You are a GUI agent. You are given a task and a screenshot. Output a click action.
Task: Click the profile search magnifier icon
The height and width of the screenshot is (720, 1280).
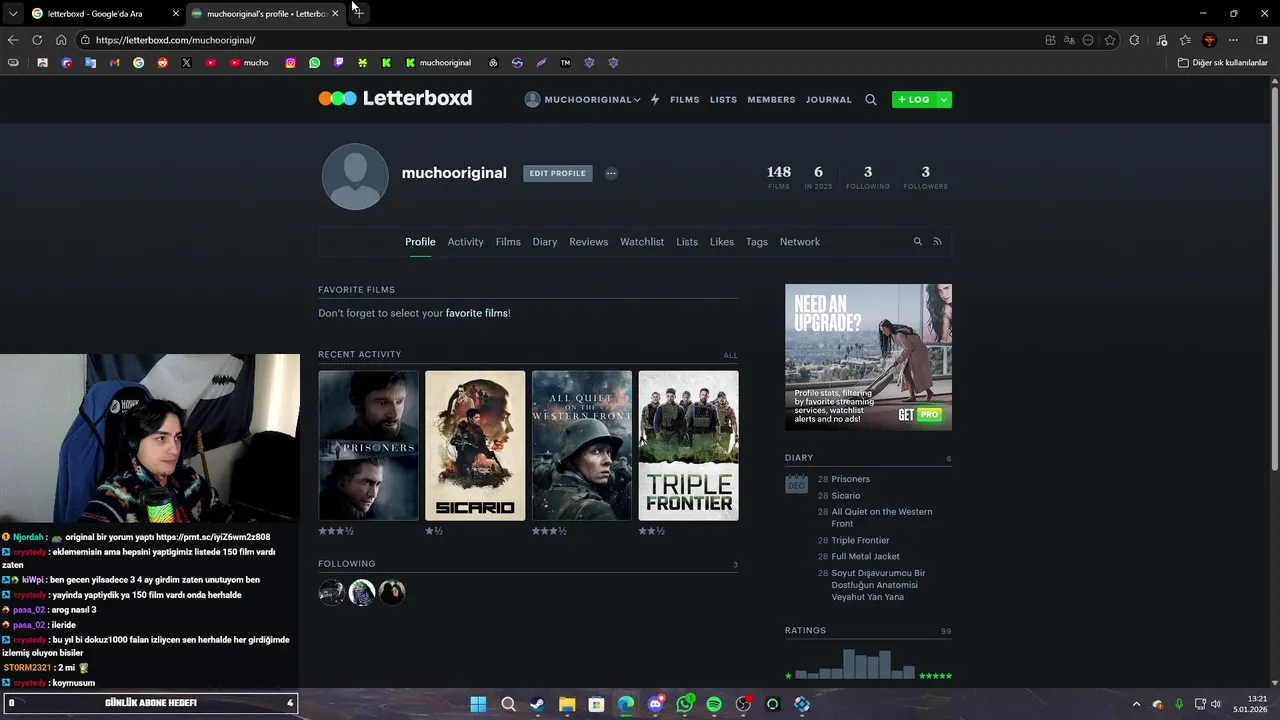click(x=918, y=242)
